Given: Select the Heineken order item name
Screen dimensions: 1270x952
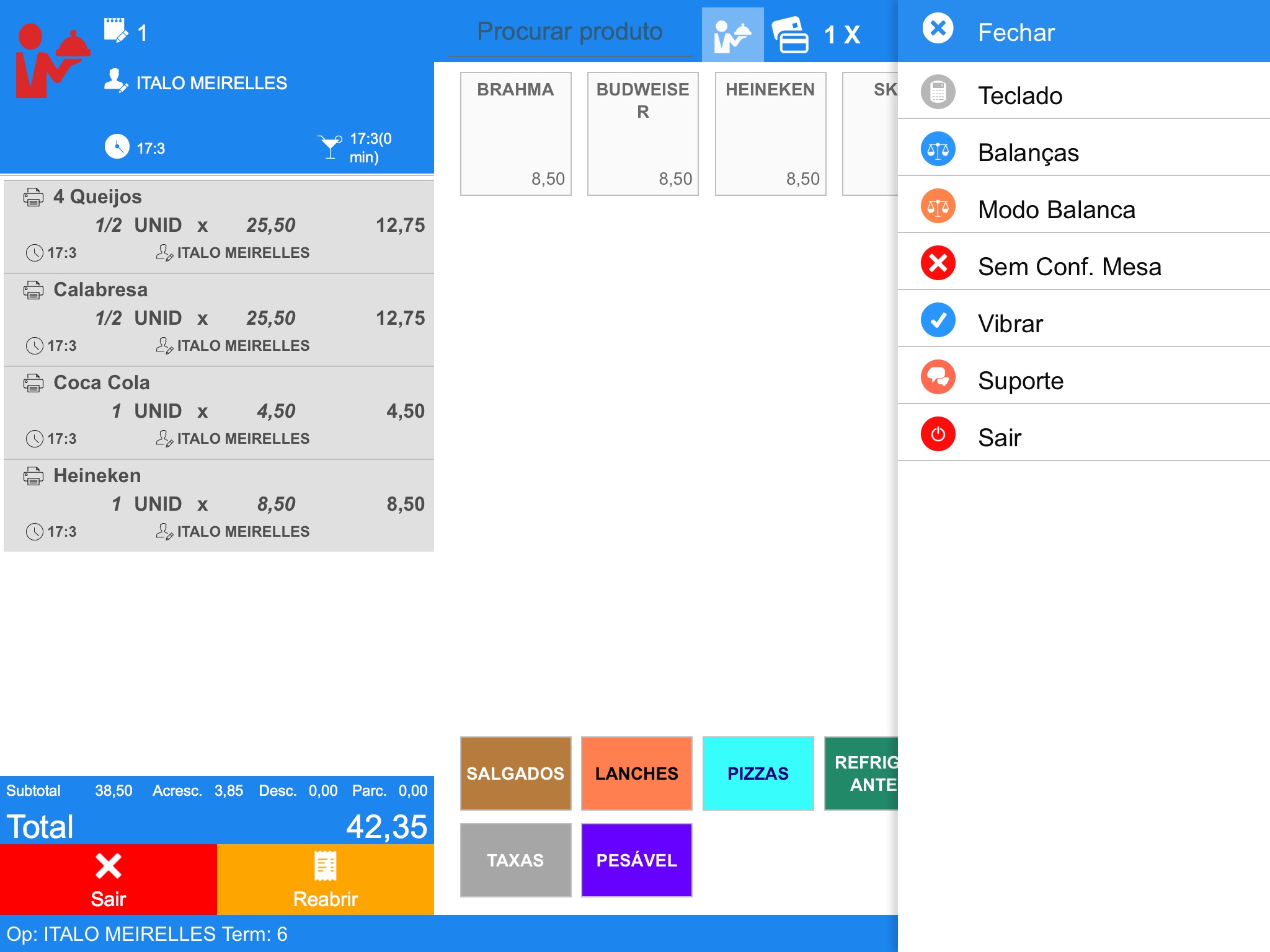Looking at the screenshot, I should click(x=97, y=475).
